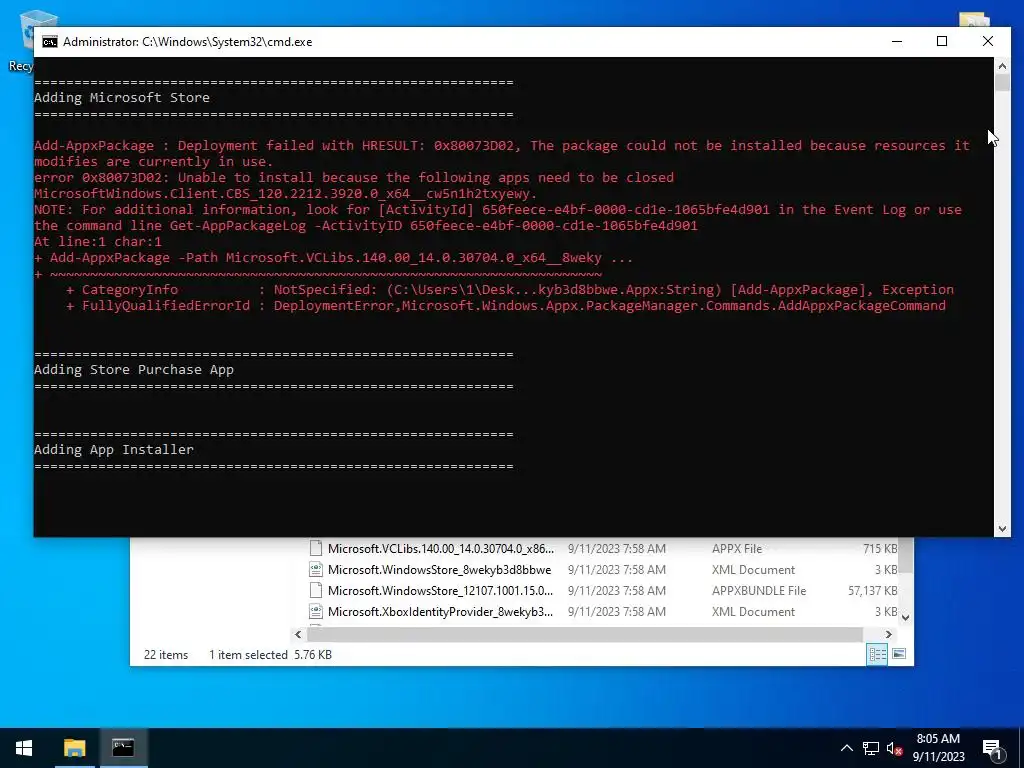Click the XML icon beside Microsoft.WindowsStore_8wekyb3d8bbwe
Image resolution: width=1024 pixels, height=768 pixels.
(316, 569)
